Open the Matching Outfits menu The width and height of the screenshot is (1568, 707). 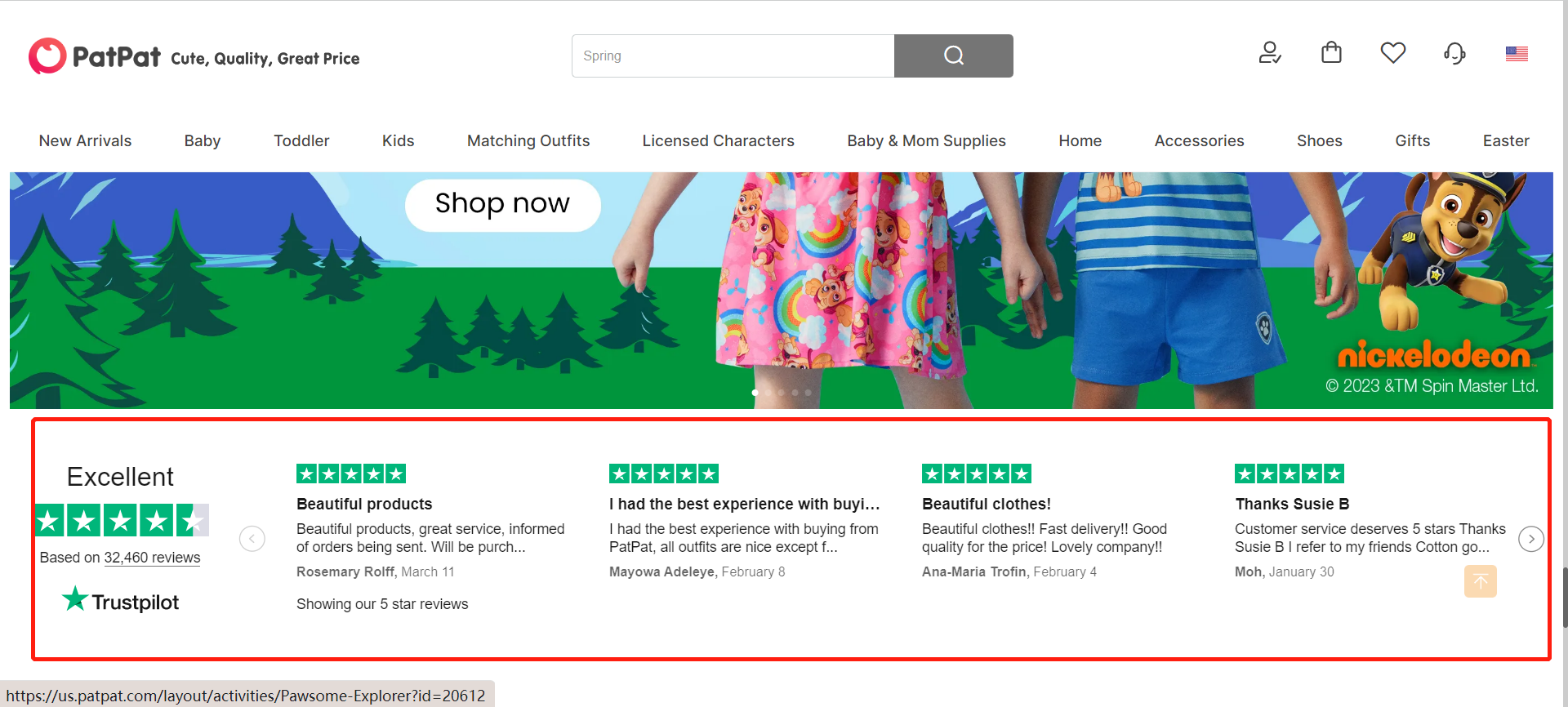pos(528,140)
